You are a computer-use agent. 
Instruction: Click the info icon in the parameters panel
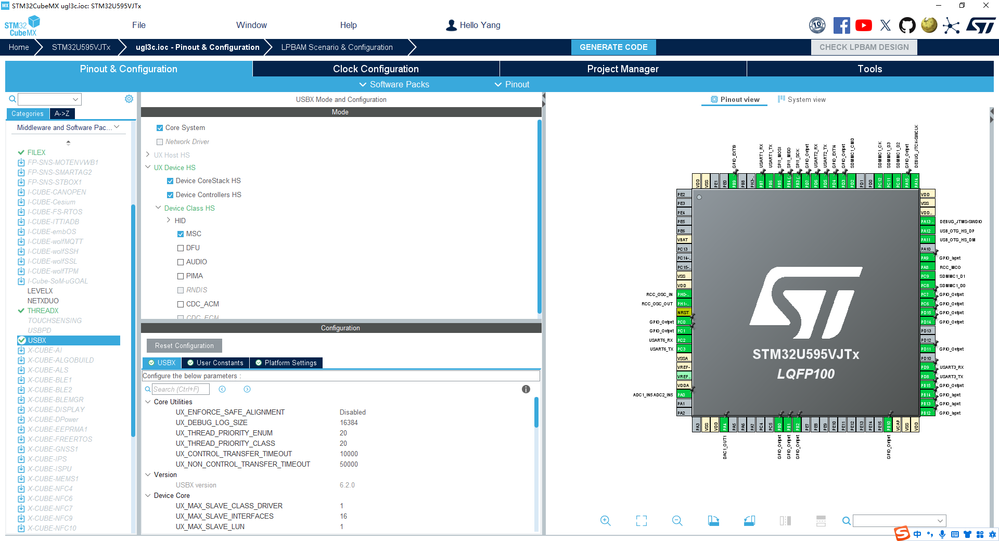(526, 389)
